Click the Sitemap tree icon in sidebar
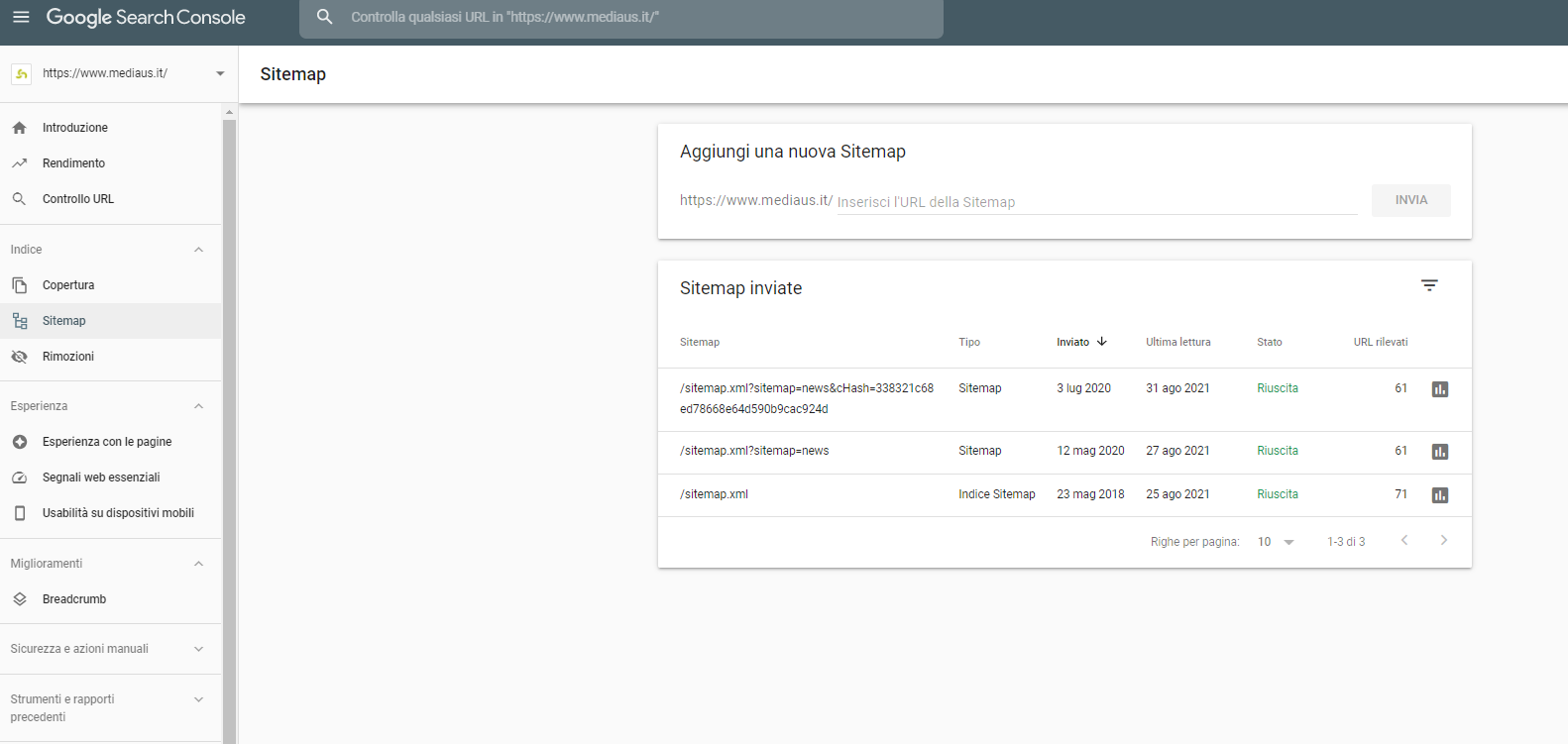The height and width of the screenshot is (744, 1568). 19,321
